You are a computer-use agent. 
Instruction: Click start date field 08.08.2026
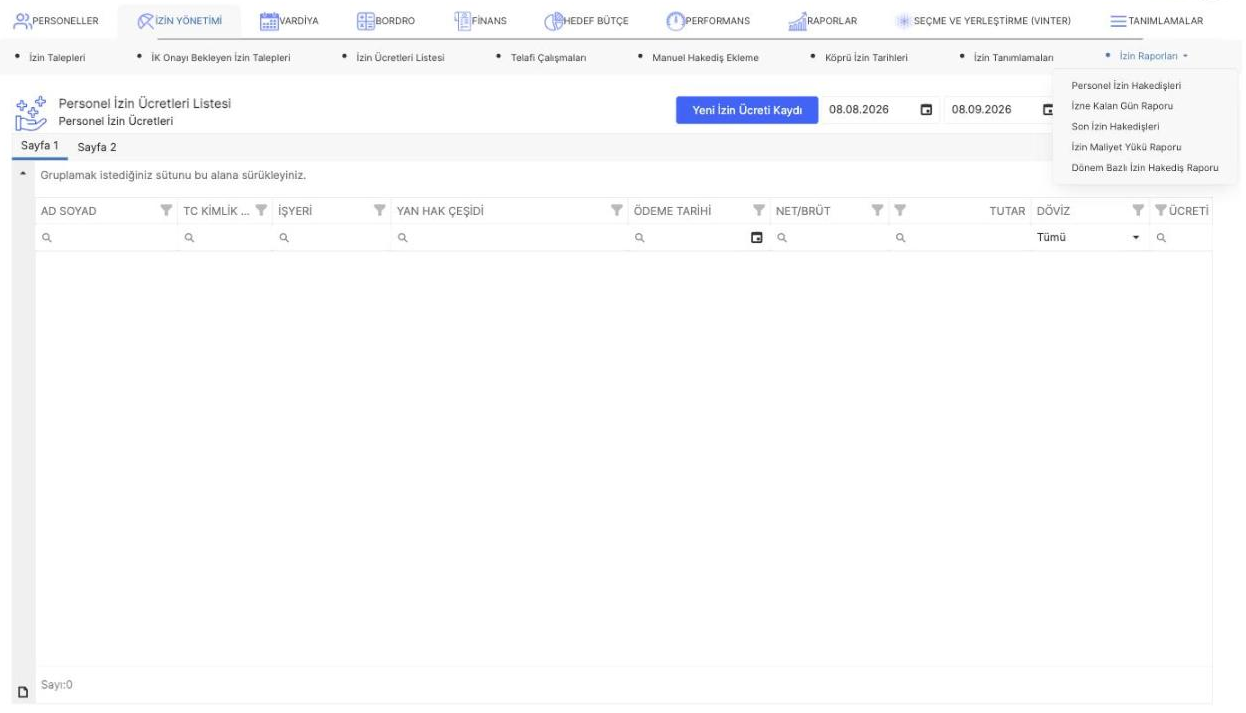(x=870, y=110)
